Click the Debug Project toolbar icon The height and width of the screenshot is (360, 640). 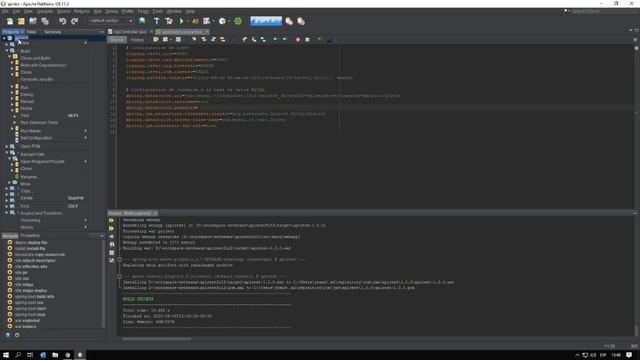pyautogui.click(x=195, y=21)
